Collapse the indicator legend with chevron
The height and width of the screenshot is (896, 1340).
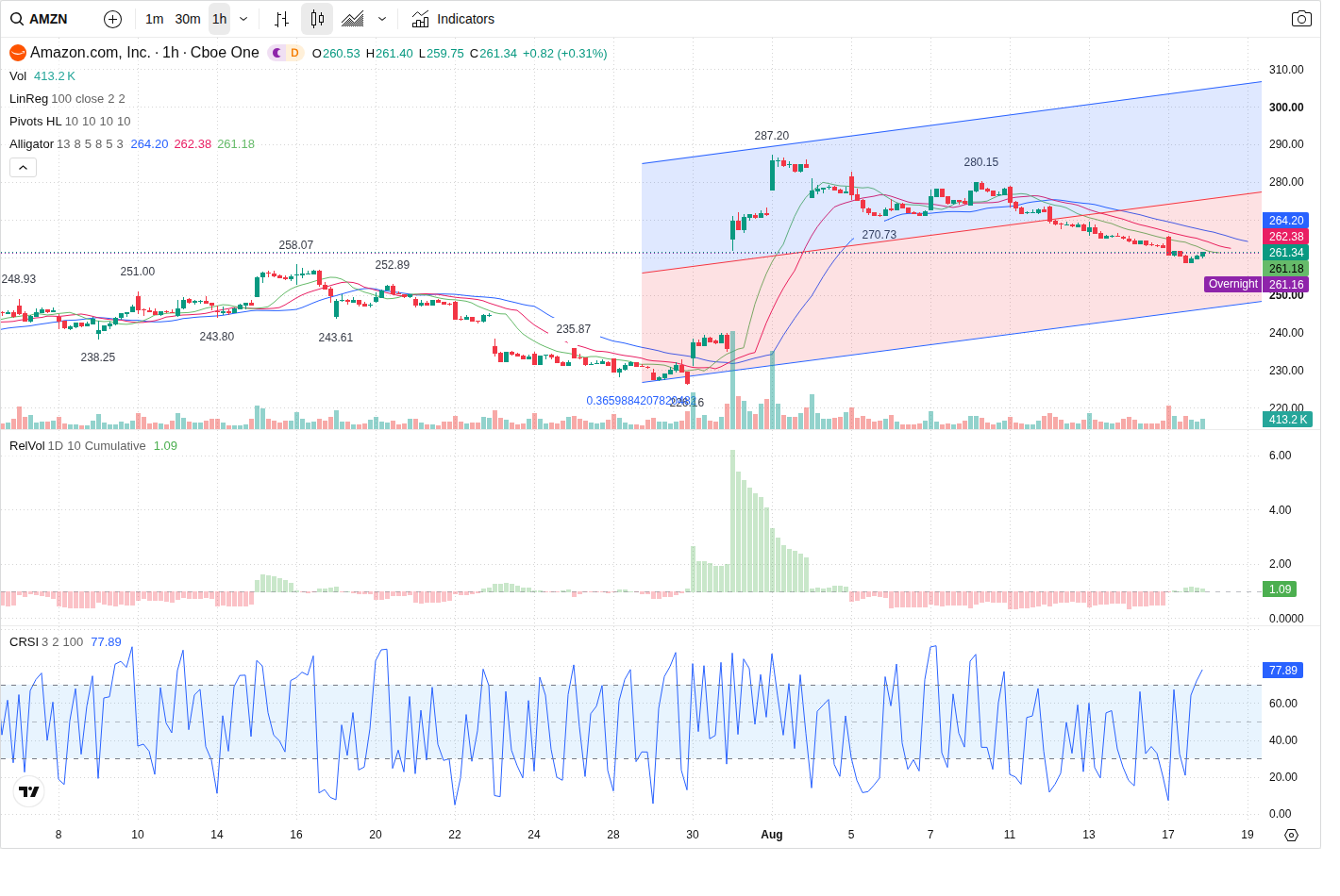[23, 167]
